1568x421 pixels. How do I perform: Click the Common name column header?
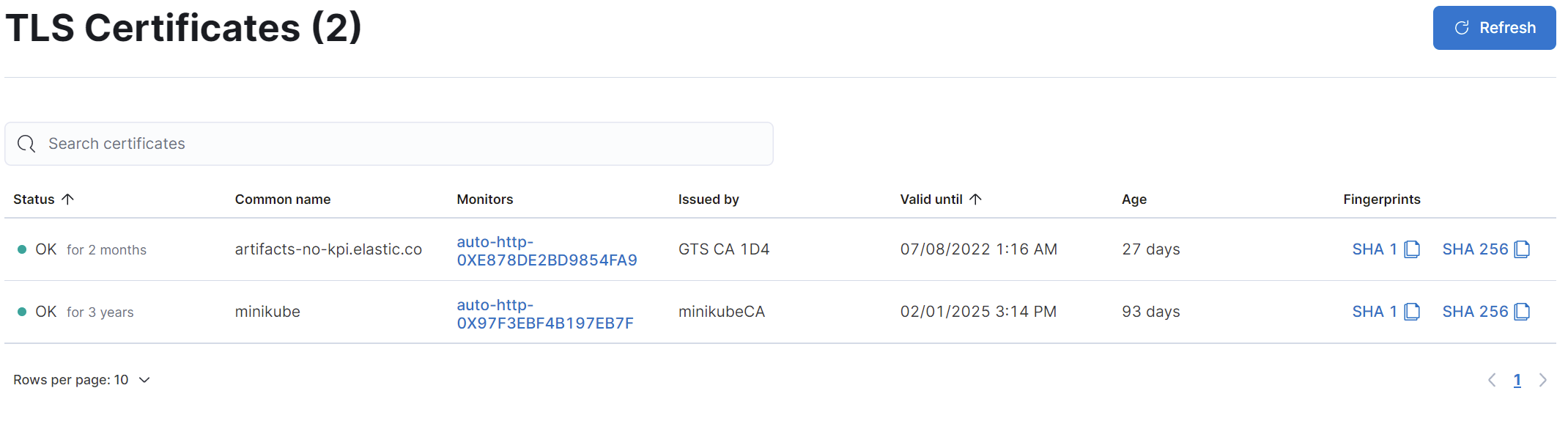click(283, 199)
